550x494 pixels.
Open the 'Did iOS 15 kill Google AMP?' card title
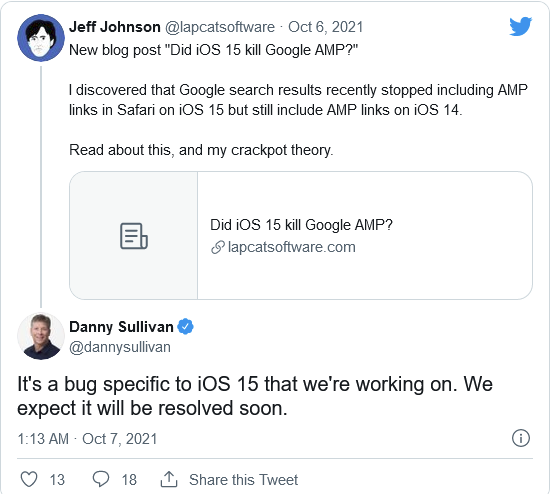301,225
